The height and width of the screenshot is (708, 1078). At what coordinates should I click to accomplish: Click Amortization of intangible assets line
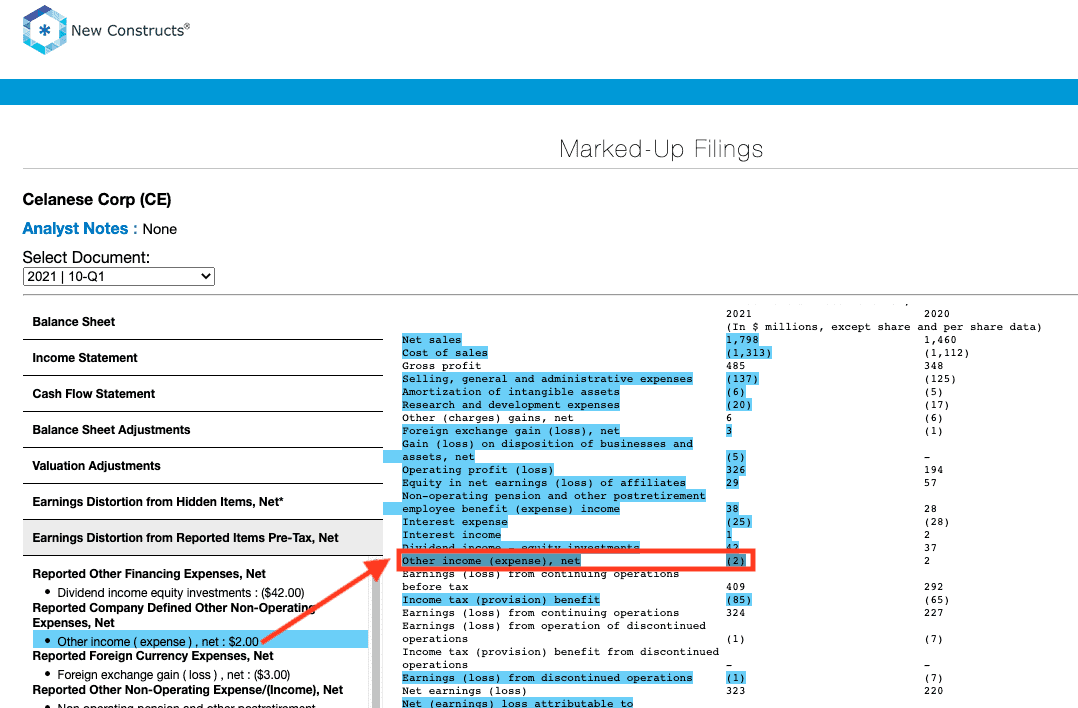(x=511, y=392)
